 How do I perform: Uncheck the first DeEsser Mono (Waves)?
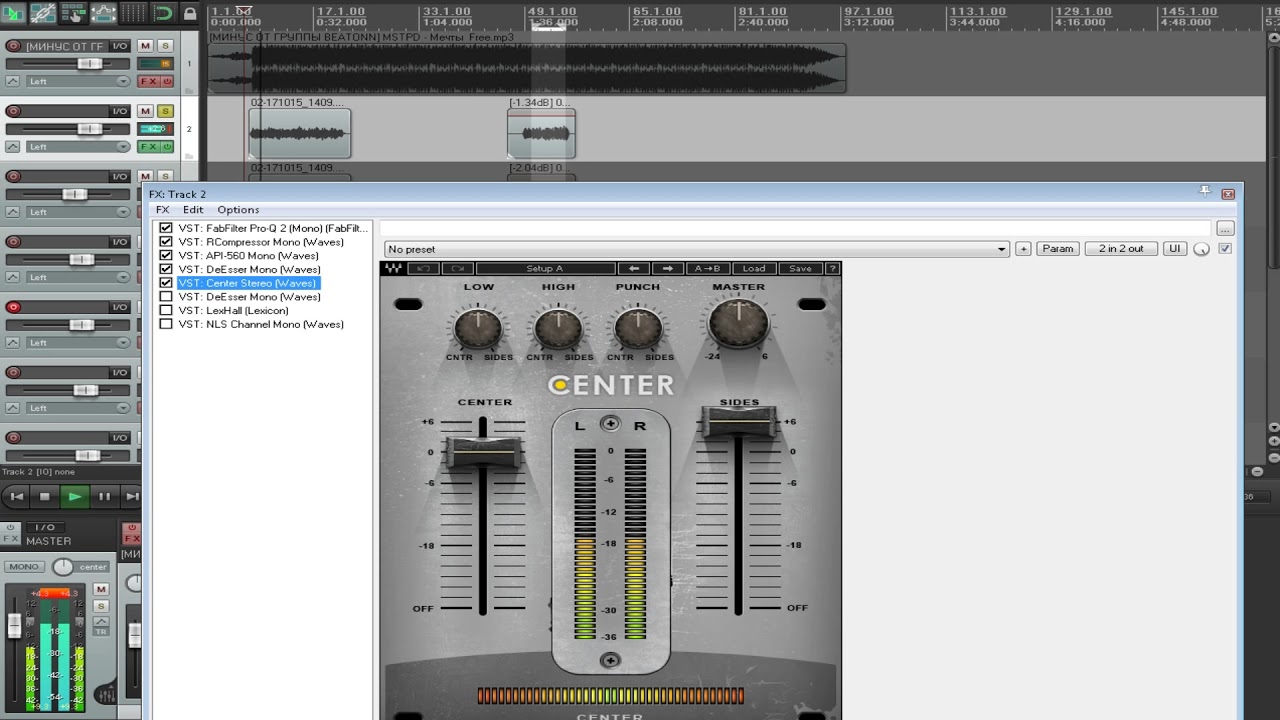coord(166,269)
